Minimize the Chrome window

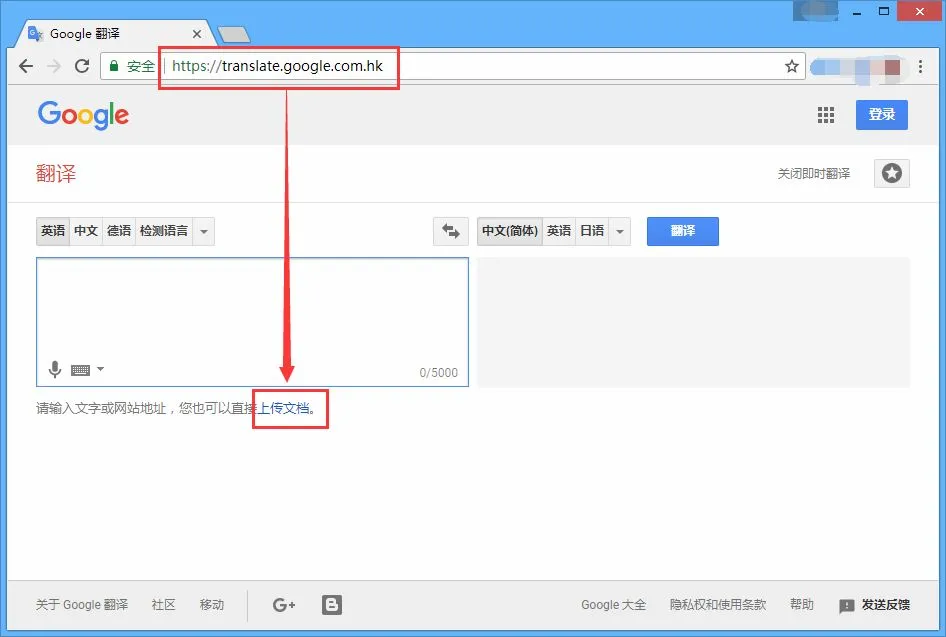tap(856, 12)
